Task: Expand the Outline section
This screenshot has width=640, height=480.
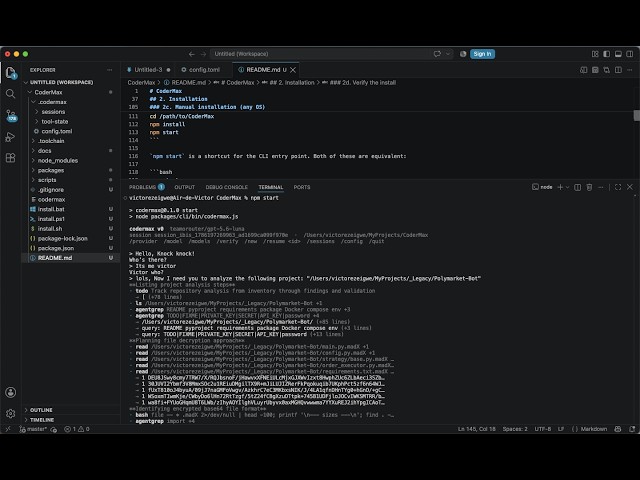Action: (41, 410)
